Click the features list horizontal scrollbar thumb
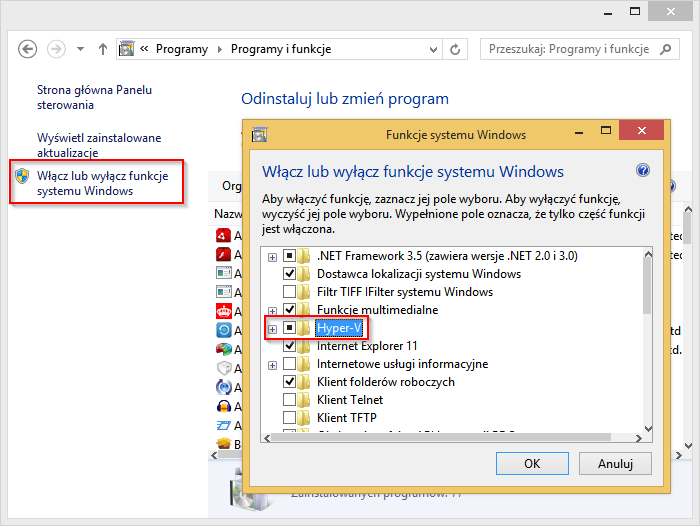This screenshot has height=526, width=700. click(441, 438)
